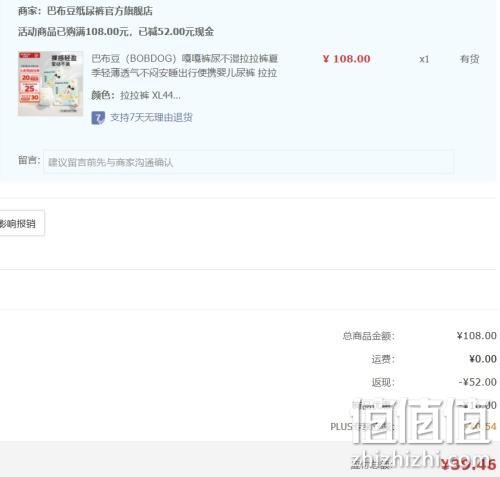Click the -¥52.00 cashback amount
This screenshot has height=477, width=500.
click(x=478, y=382)
